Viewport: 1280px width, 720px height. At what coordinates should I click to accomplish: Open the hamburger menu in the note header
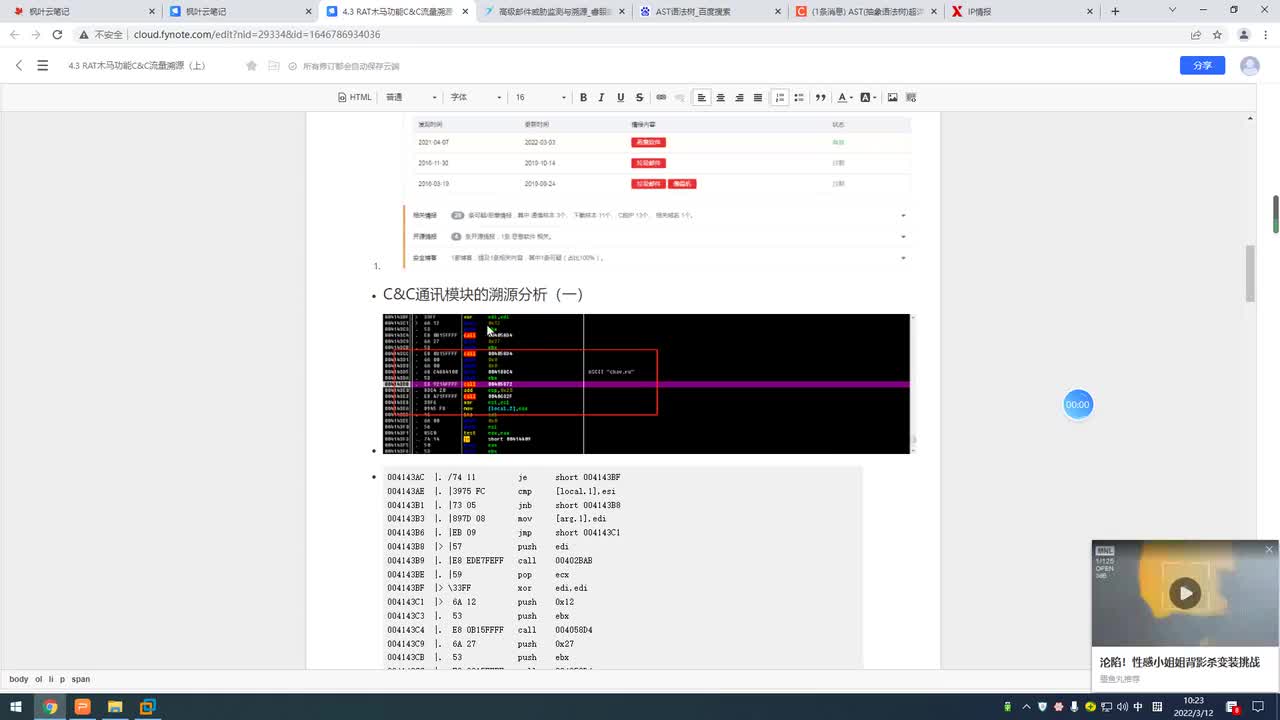coord(42,65)
